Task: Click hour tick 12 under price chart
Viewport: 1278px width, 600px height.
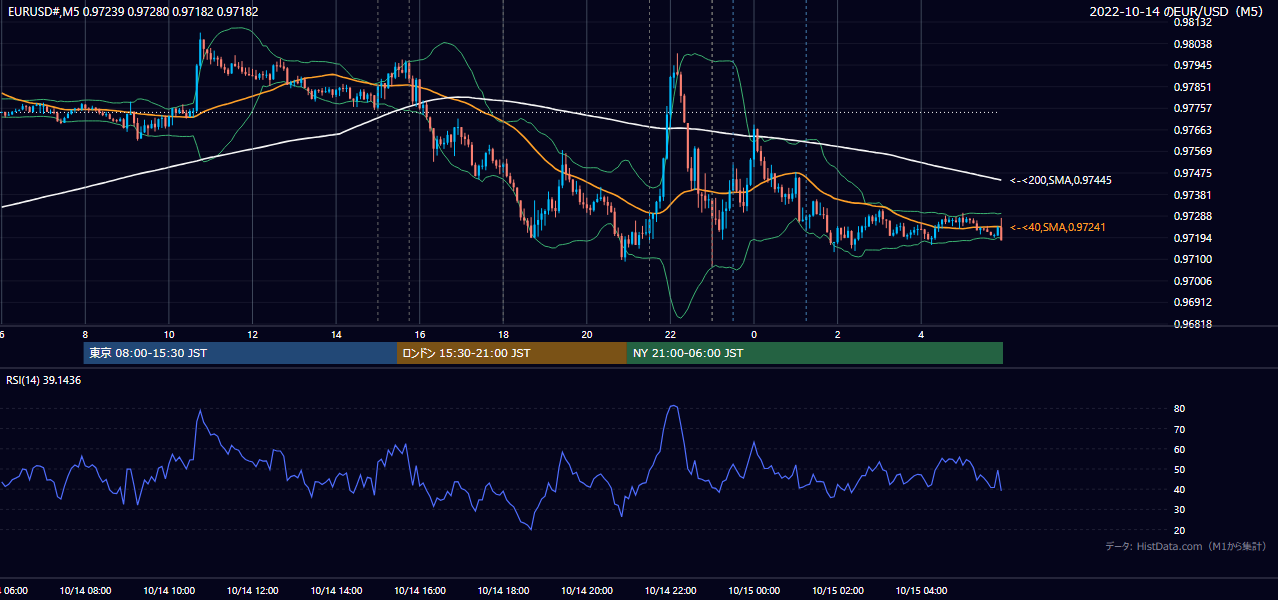Action: pos(253,334)
